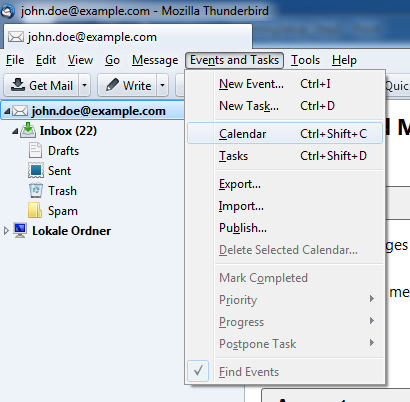This screenshot has width=410, height=402.
Task: Toggle the Find Events checkmark
Action: (x=198, y=371)
